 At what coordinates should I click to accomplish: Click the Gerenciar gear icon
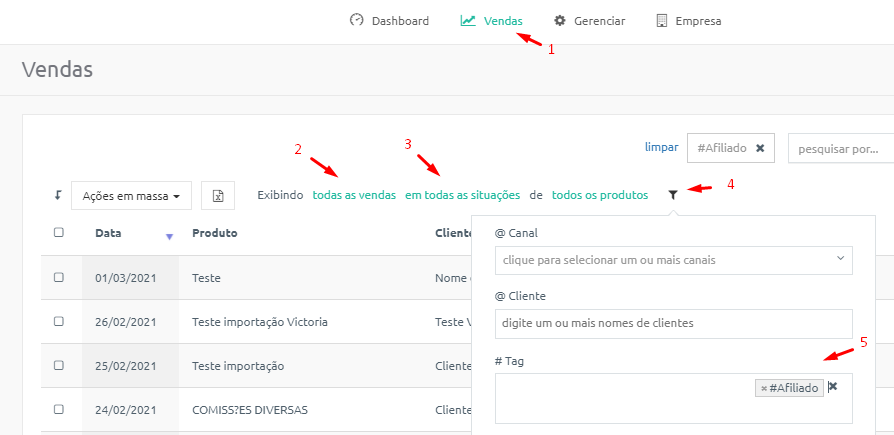(560, 21)
